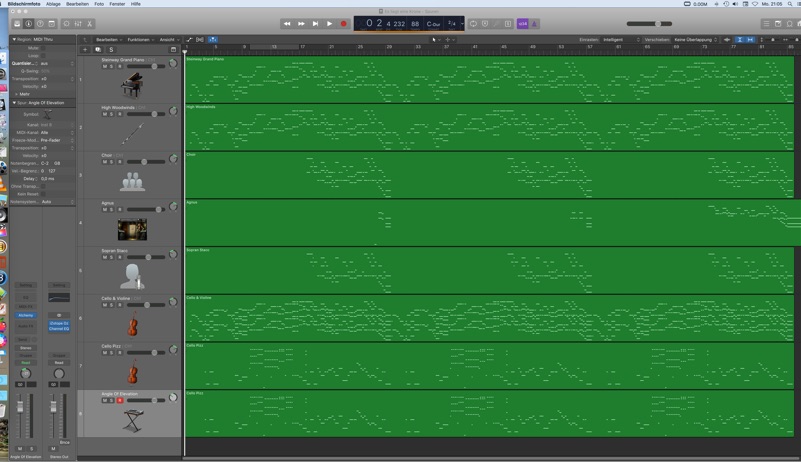Screen dimensions: 801x462
Task: Open the Ansicht dropdown menu
Action: click(x=169, y=39)
